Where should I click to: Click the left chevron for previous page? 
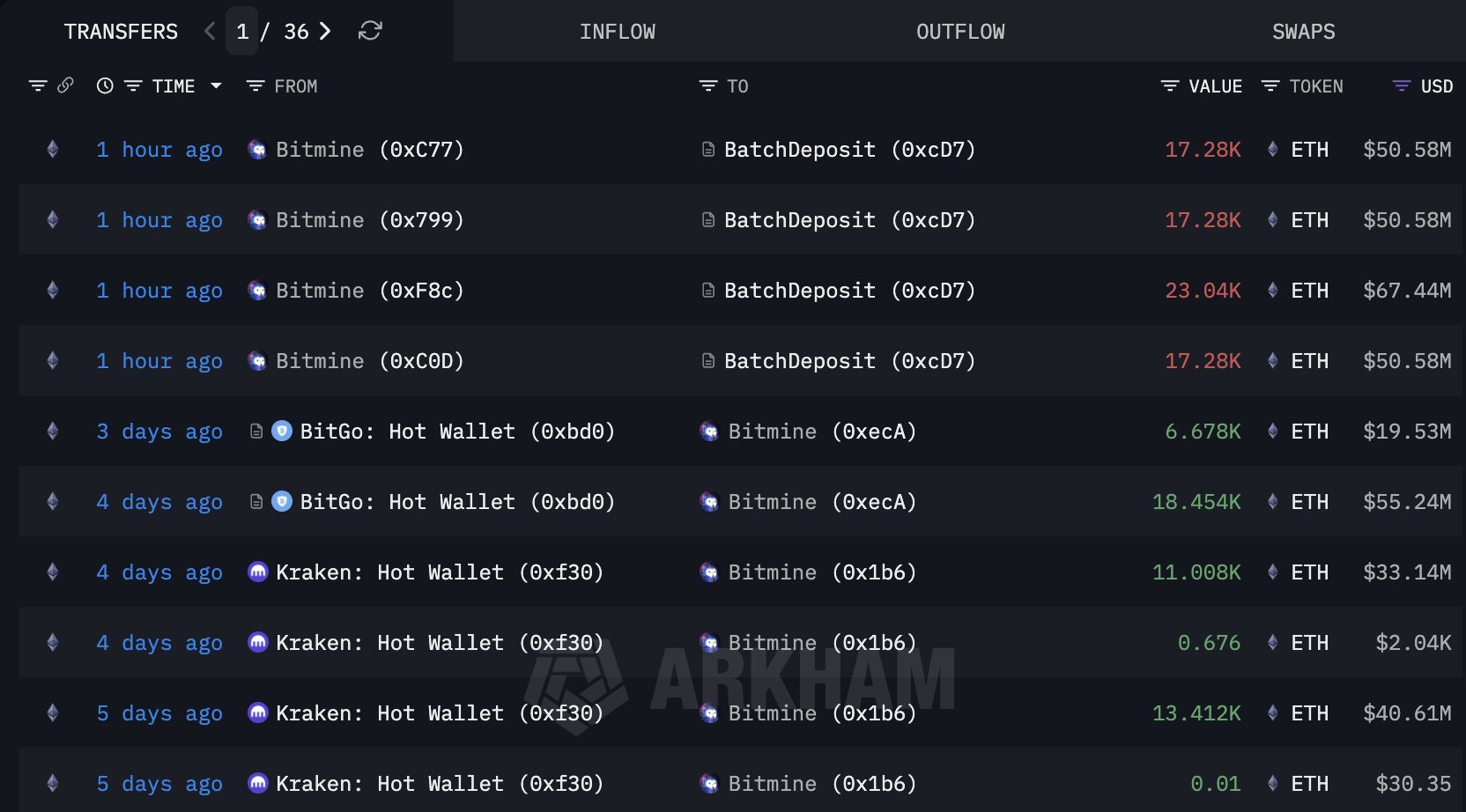coord(209,30)
